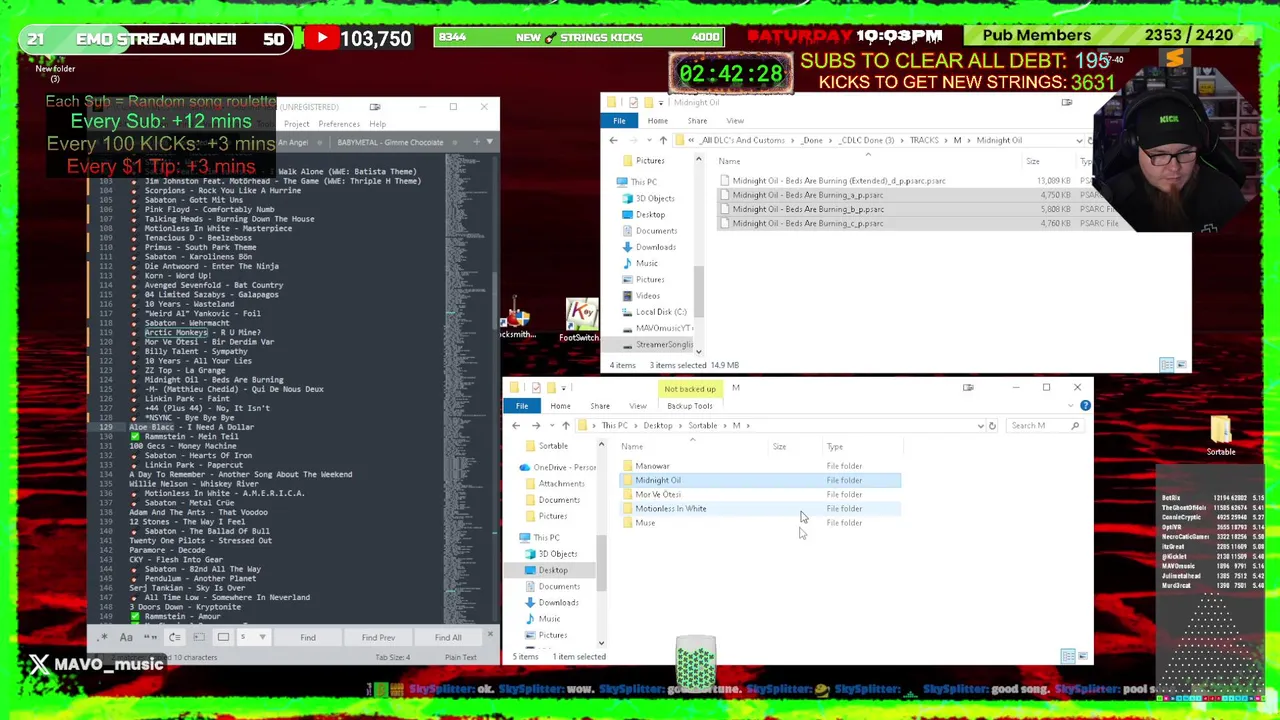Click Plain Text syntax in Sublime status bar
Viewport: 1280px width, 720px height.
point(460,657)
